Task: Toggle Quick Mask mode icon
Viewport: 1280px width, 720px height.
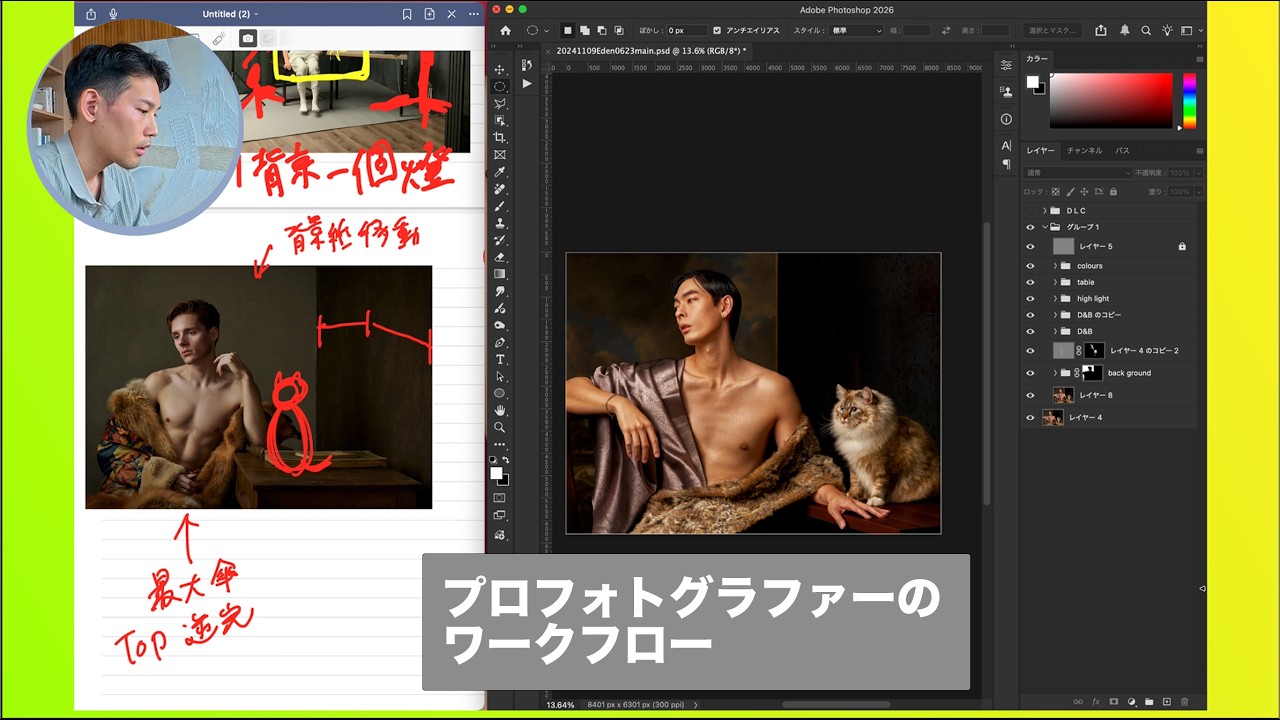Action: point(500,497)
